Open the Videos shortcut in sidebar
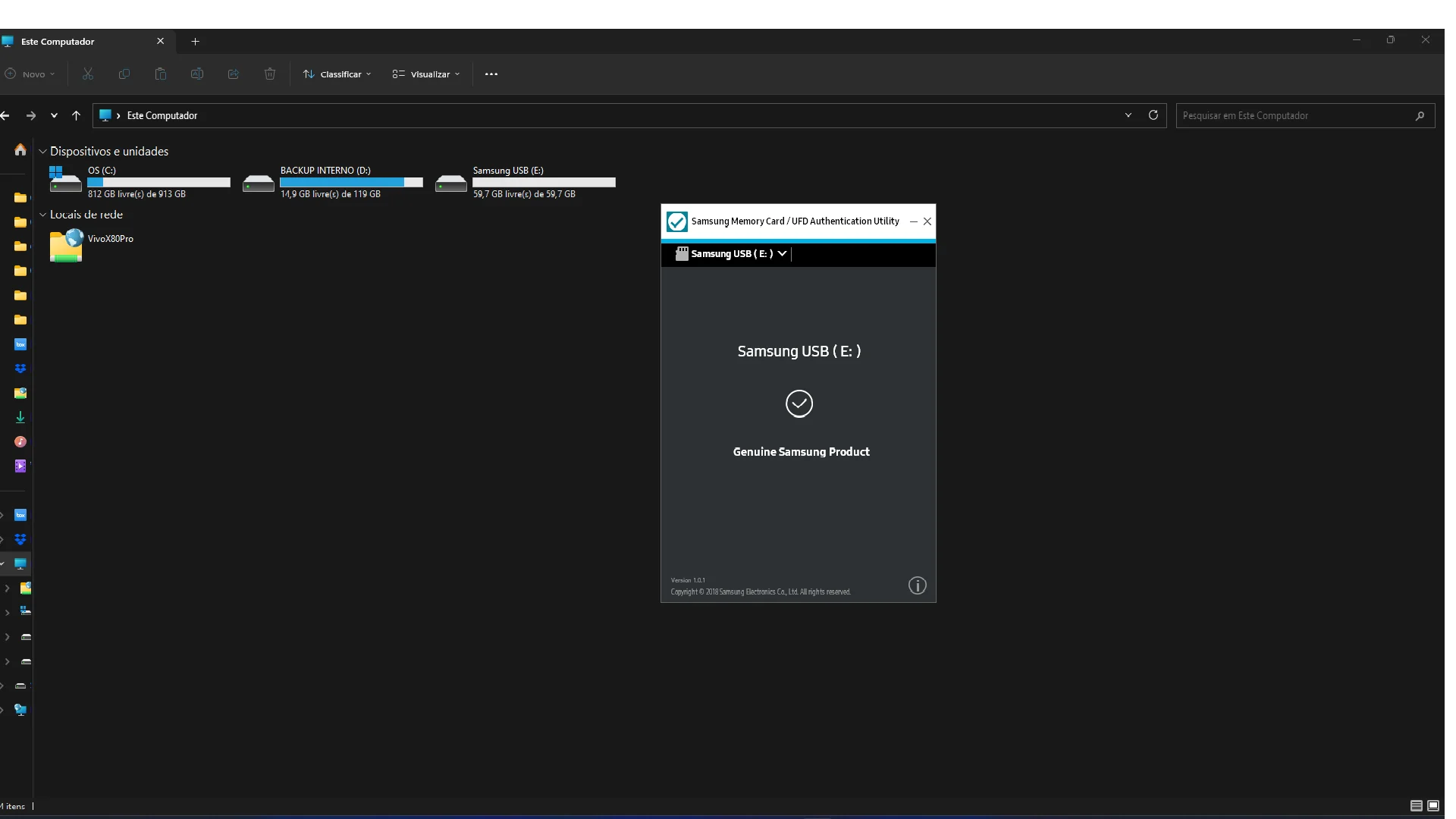This screenshot has width=1456, height=819. click(x=20, y=466)
